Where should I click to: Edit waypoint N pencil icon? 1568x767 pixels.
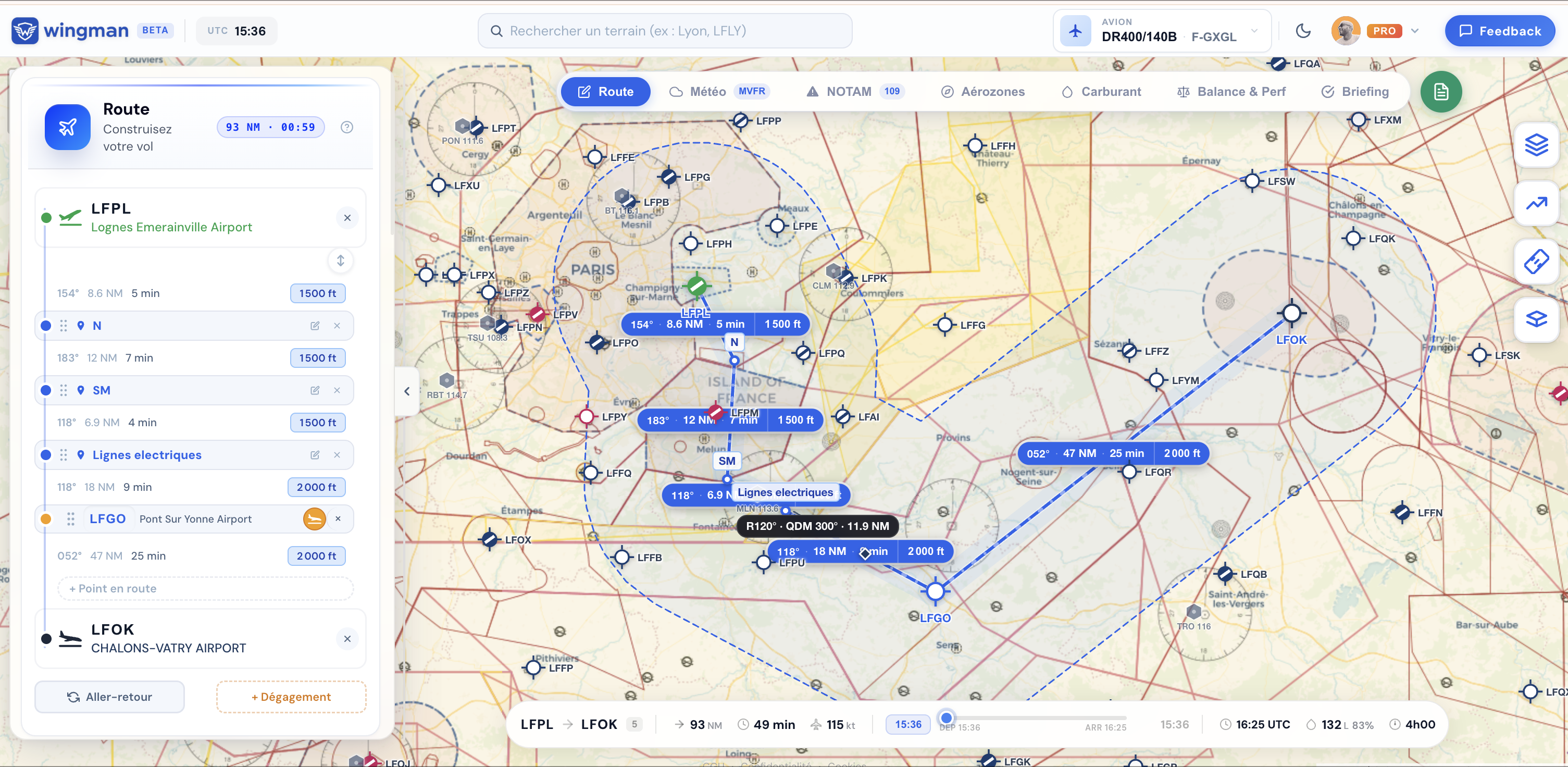(x=315, y=326)
